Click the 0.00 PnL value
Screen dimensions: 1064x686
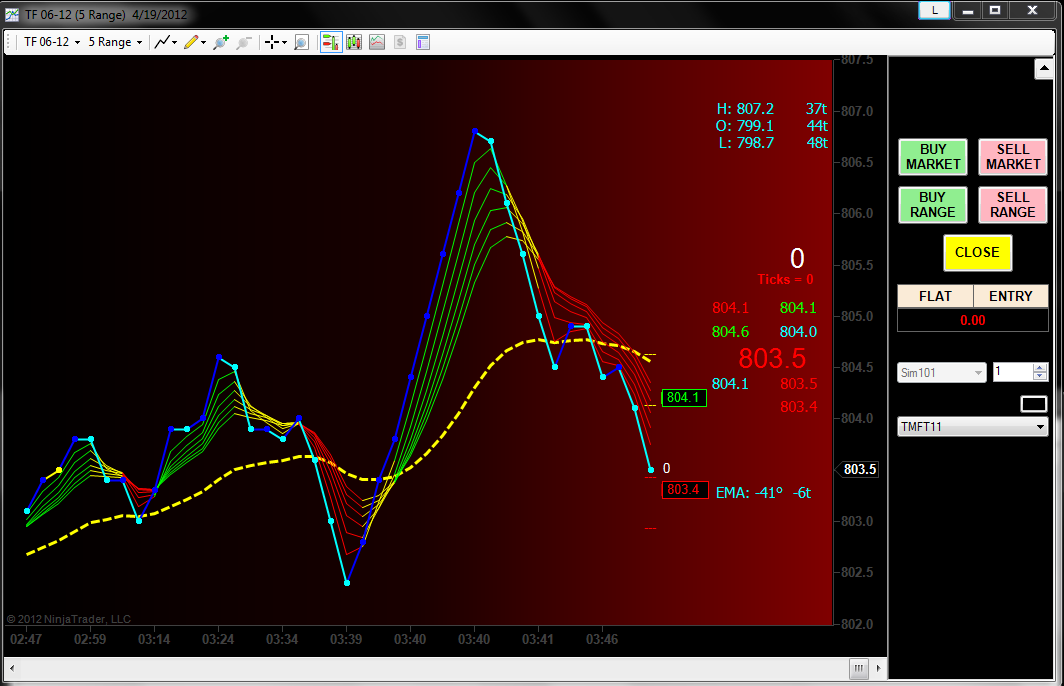(x=972, y=320)
